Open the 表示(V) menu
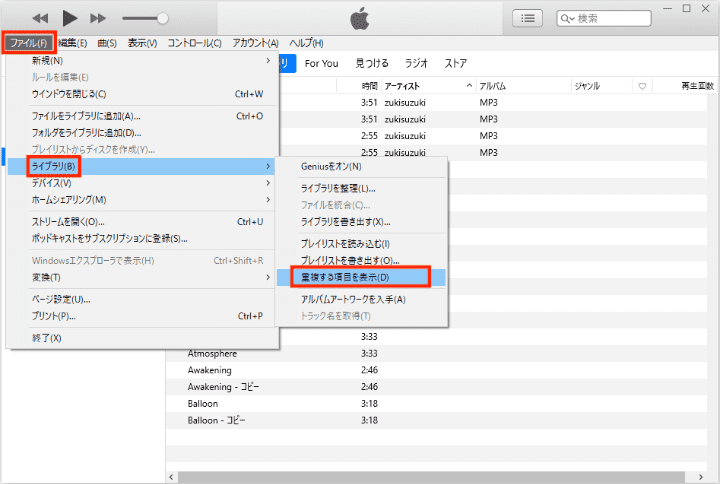Viewport: 720px width, 484px height. [x=142, y=43]
